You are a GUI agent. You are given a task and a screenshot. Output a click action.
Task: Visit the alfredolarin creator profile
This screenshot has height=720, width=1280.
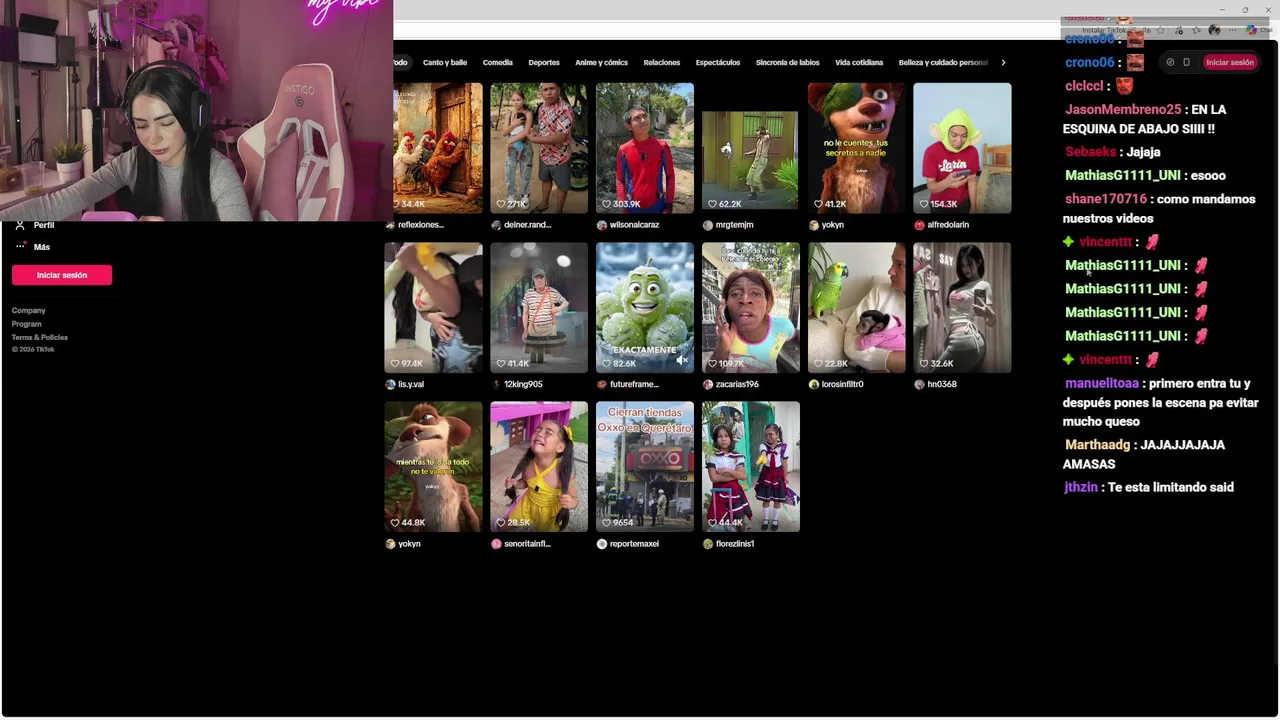[941, 225]
